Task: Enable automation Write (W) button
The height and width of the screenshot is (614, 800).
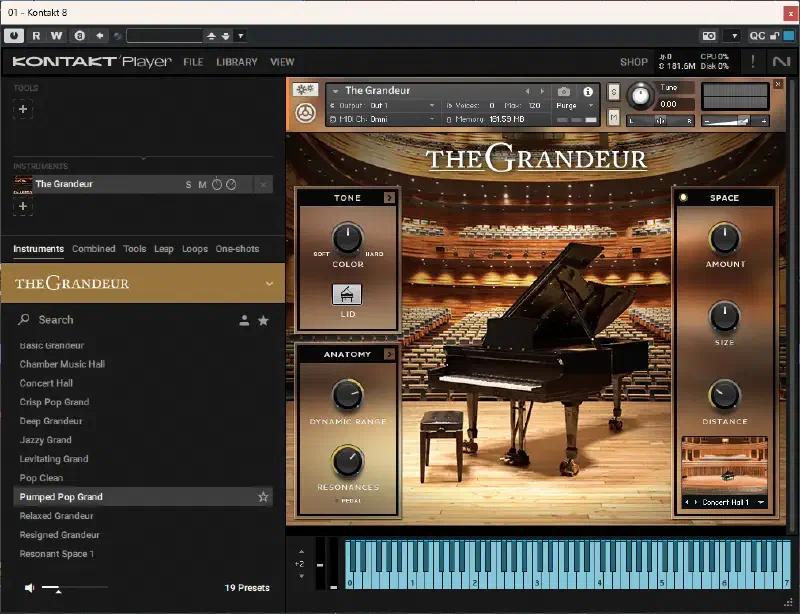Action: pos(56,36)
